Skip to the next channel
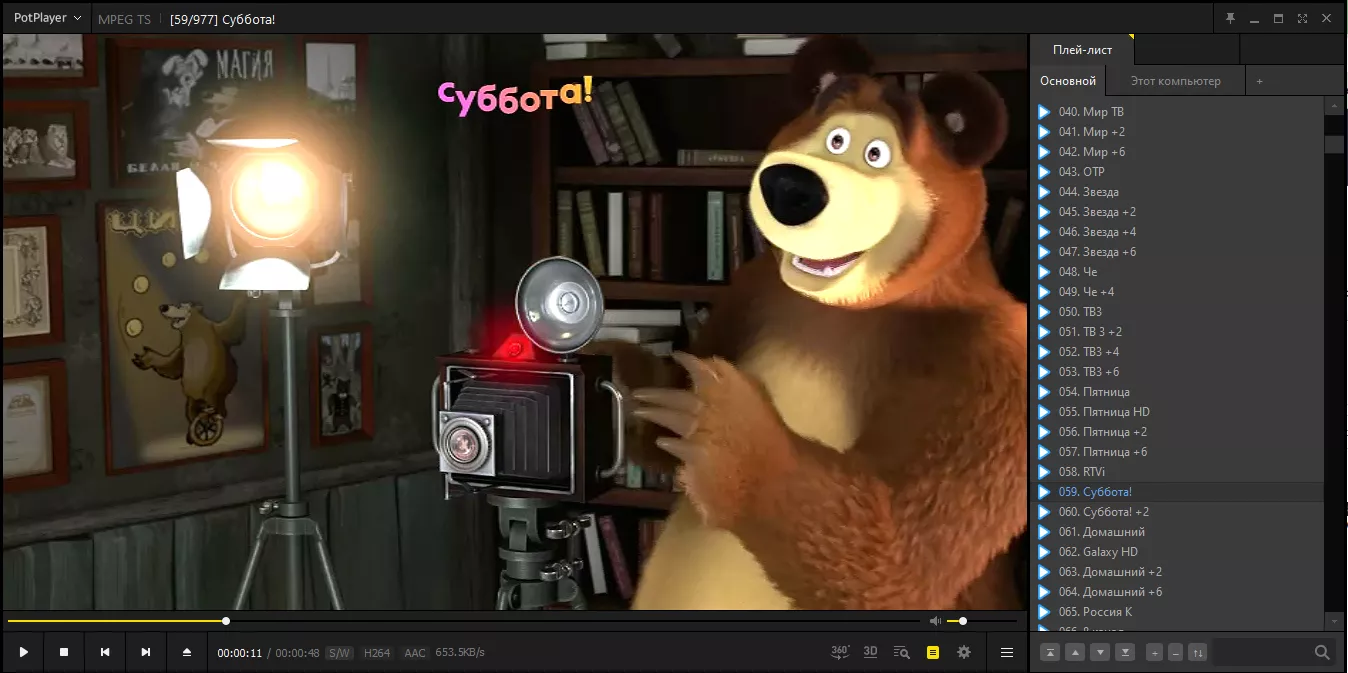The height and width of the screenshot is (673, 1348). (146, 652)
